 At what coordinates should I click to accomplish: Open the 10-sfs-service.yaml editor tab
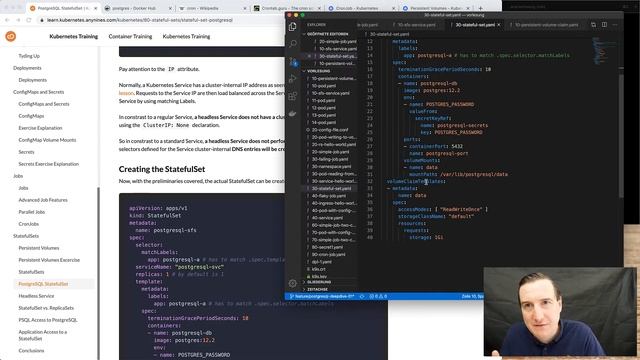[416, 25]
